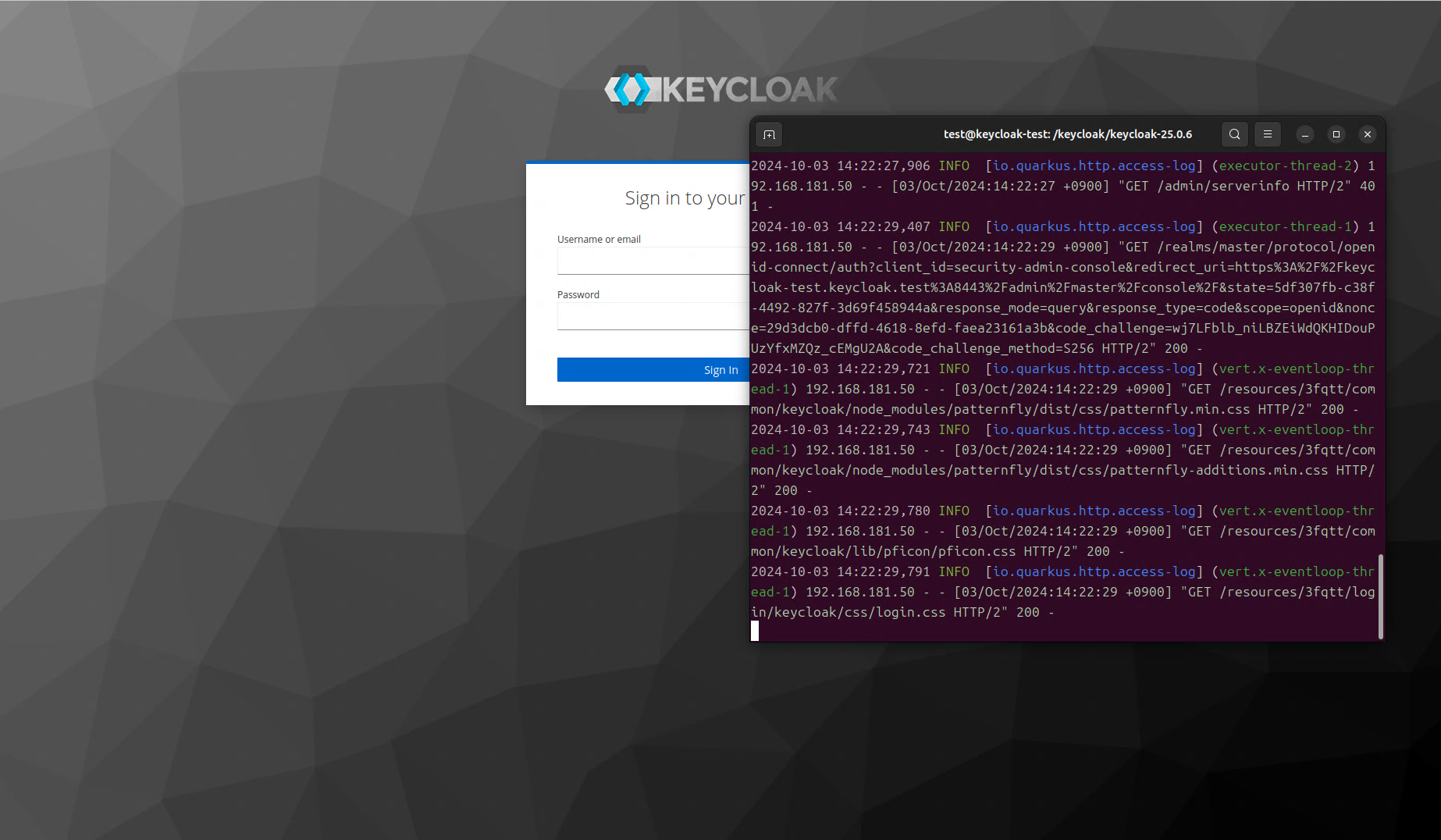Maximize the terminal window
This screenshot has width=1441, height=840.
coord(1336,134)
